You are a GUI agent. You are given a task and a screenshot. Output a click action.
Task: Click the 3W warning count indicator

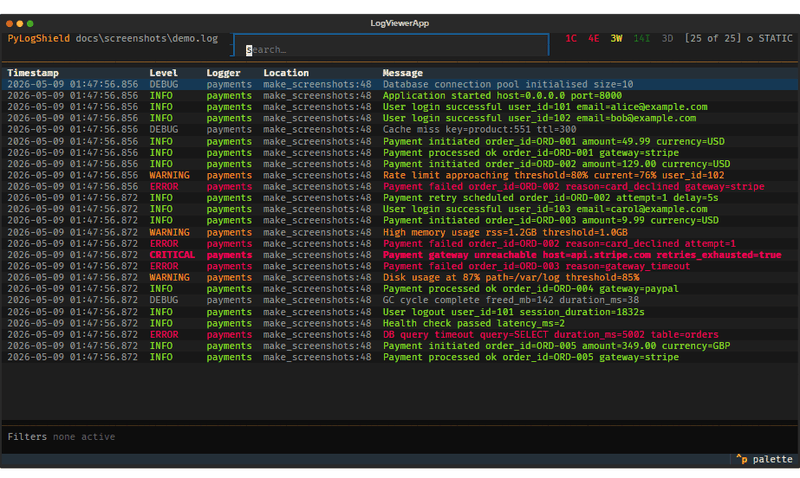616,39
